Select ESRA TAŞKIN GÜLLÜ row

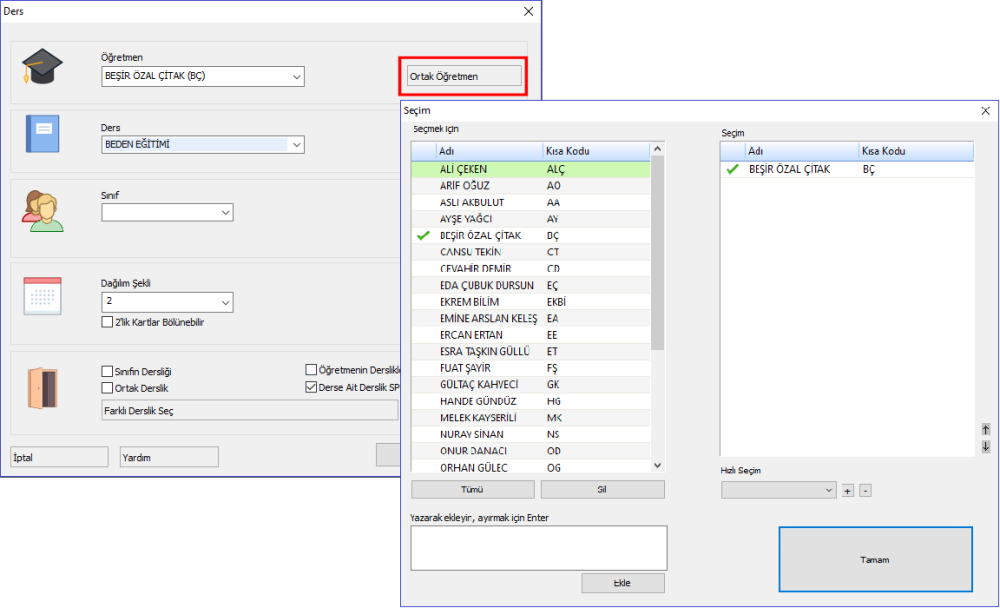pyautogui.click(x=531, y=352)
